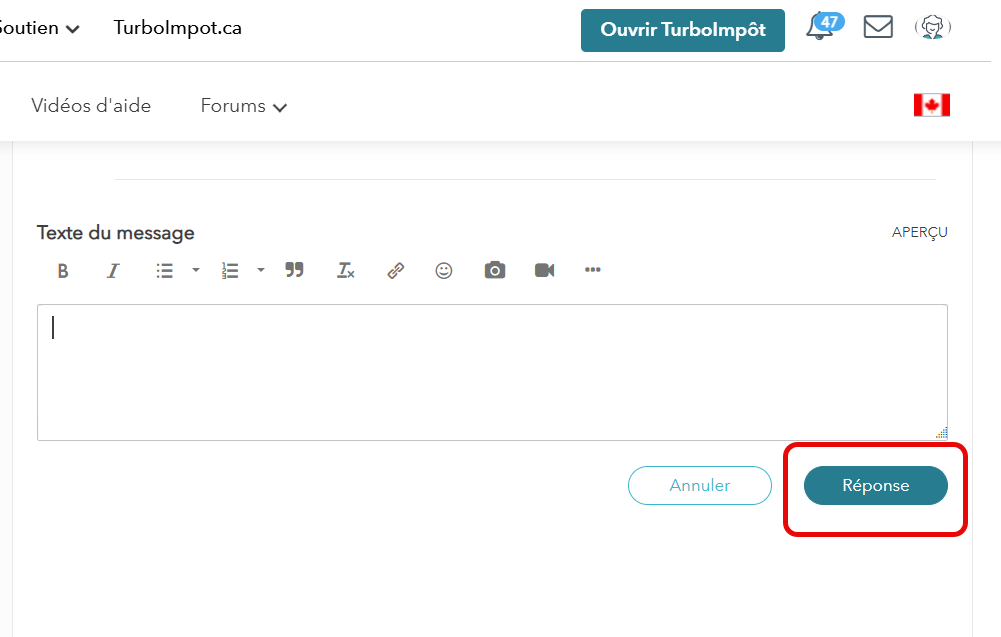Image resolution: width=1001 pixels, height=637 pixels.
Task: Grab the text area resize handle
Action: coord(942,433)
